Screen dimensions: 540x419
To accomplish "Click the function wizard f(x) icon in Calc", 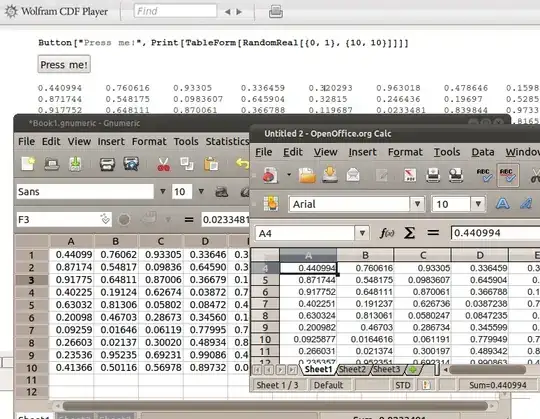I will 387,233.
